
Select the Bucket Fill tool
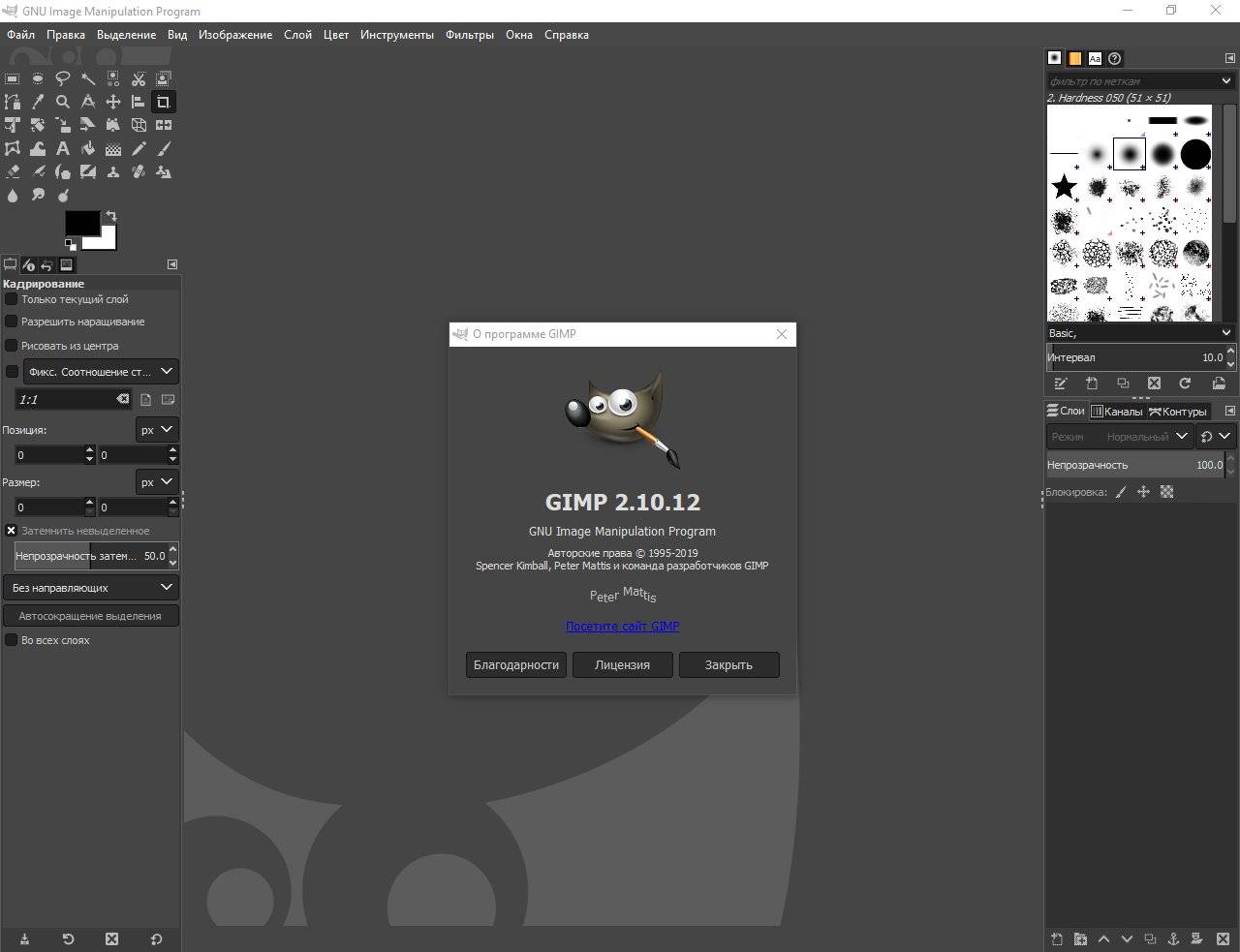tap(88, 148)
